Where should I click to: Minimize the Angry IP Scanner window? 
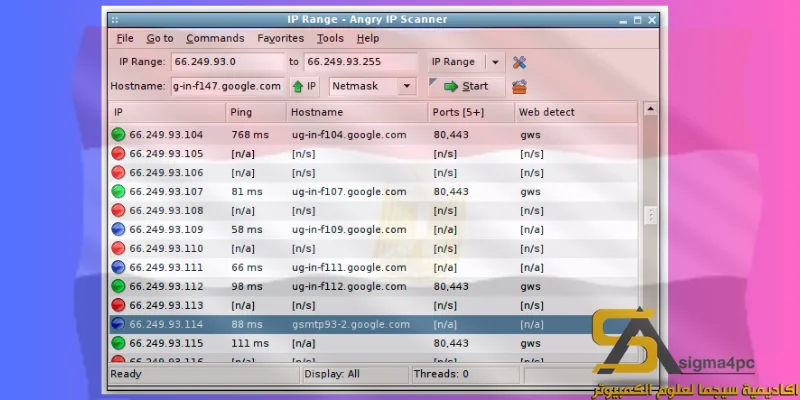tap(623, 20)
